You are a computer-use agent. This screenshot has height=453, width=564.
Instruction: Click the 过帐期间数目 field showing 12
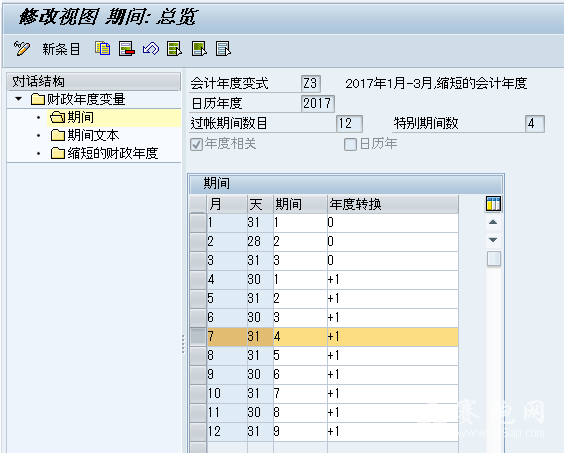point(349,124)
